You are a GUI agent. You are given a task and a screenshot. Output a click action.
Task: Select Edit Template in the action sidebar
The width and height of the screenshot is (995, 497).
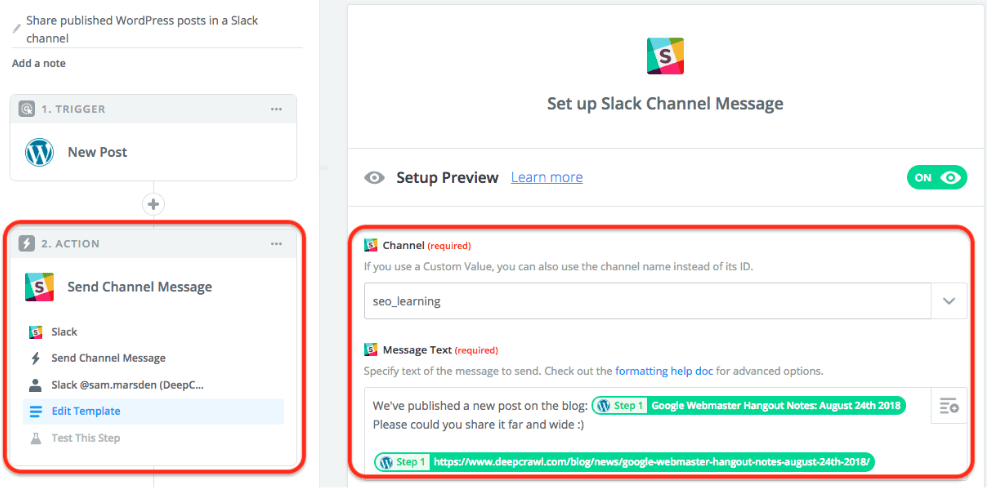[88, 411]
